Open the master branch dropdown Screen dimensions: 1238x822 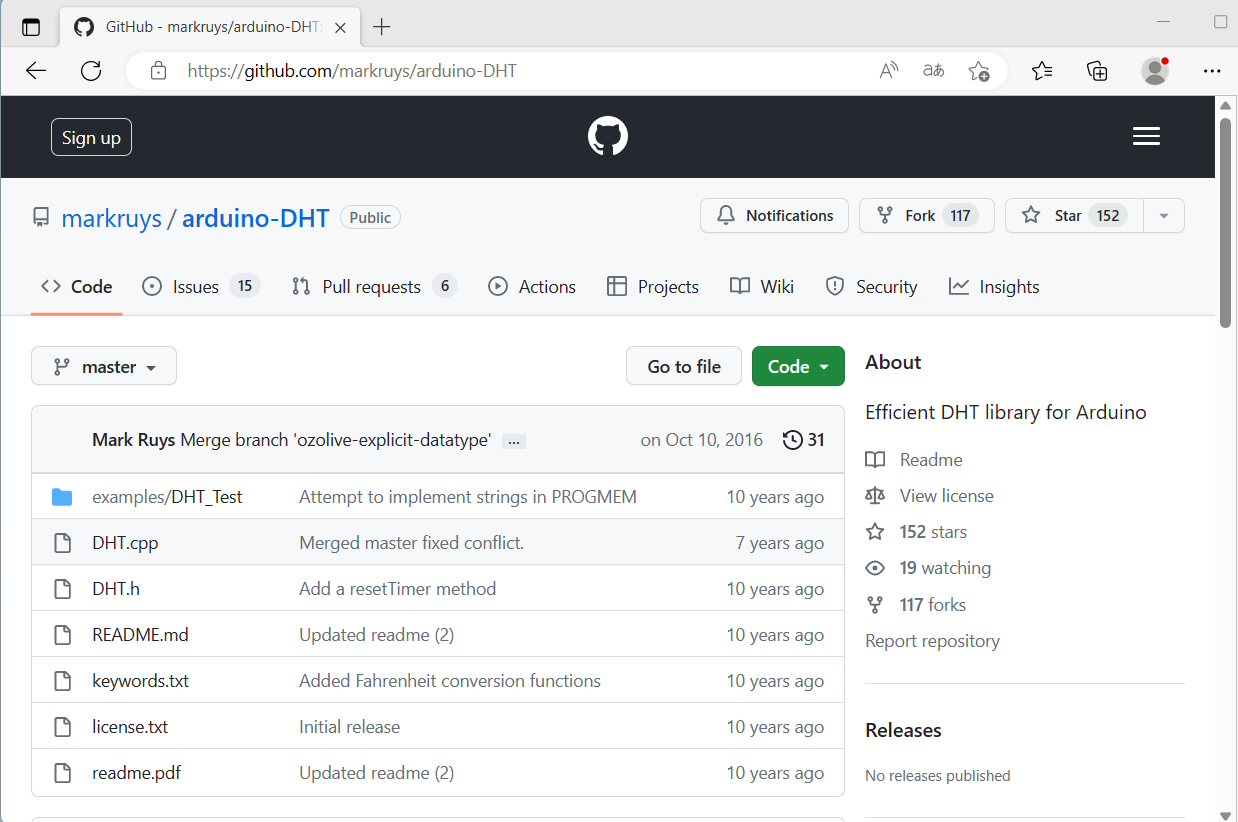[x=104, y=366]
